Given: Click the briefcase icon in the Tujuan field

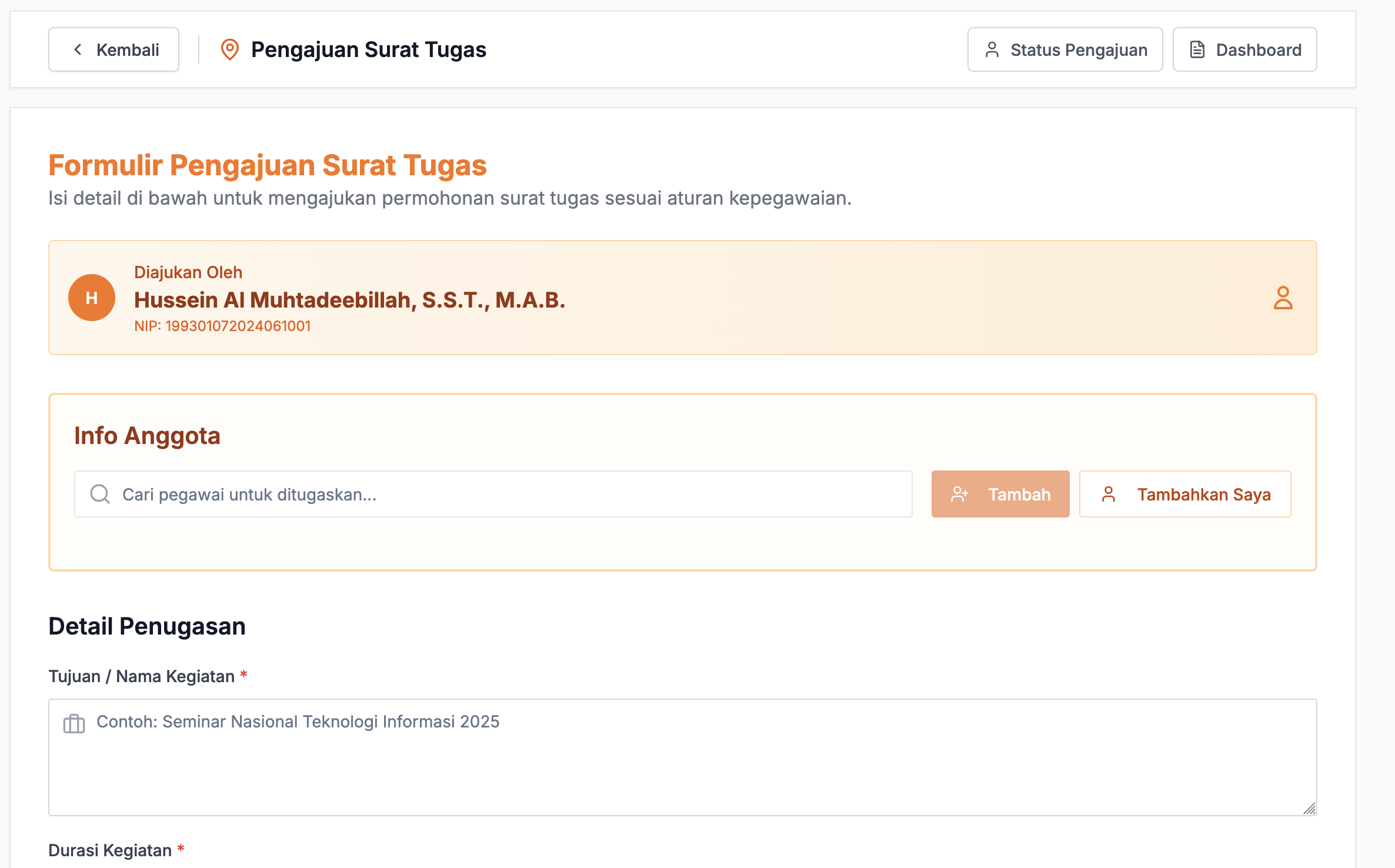Looking at the screenshot, I should pos(73,722).
